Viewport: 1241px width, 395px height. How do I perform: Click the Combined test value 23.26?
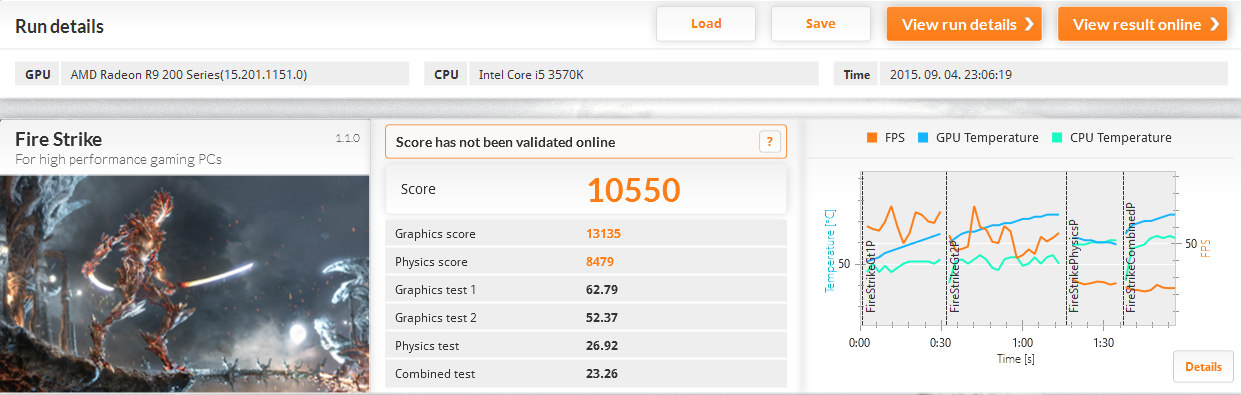click(x=601, y=374)
